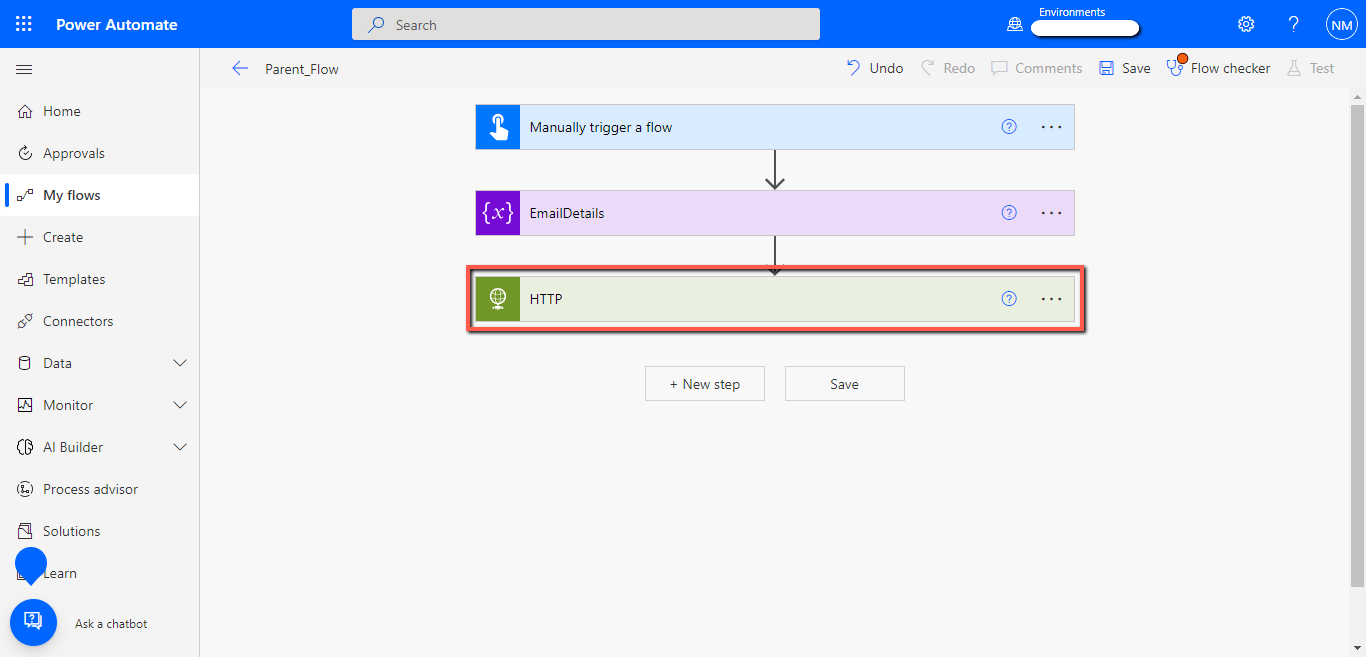Open Templates in sidebar
This screenshot has height=657, width=1366.
coord(99,279)
